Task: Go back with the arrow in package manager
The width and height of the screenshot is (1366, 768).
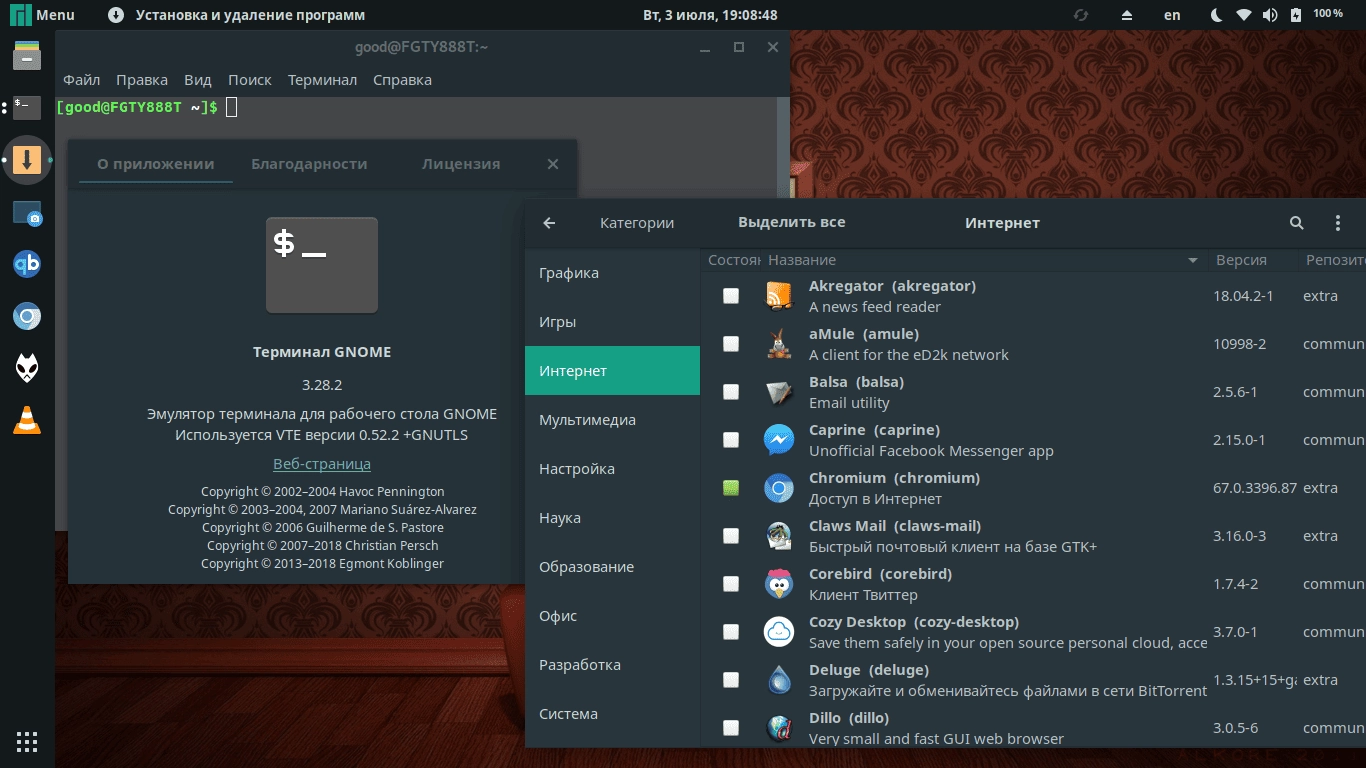Action: click(549, 223)
